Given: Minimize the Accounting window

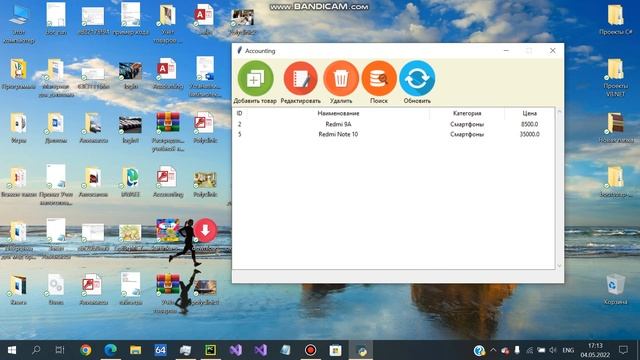Looking at the screenshot, I should (x=506, y=51).
